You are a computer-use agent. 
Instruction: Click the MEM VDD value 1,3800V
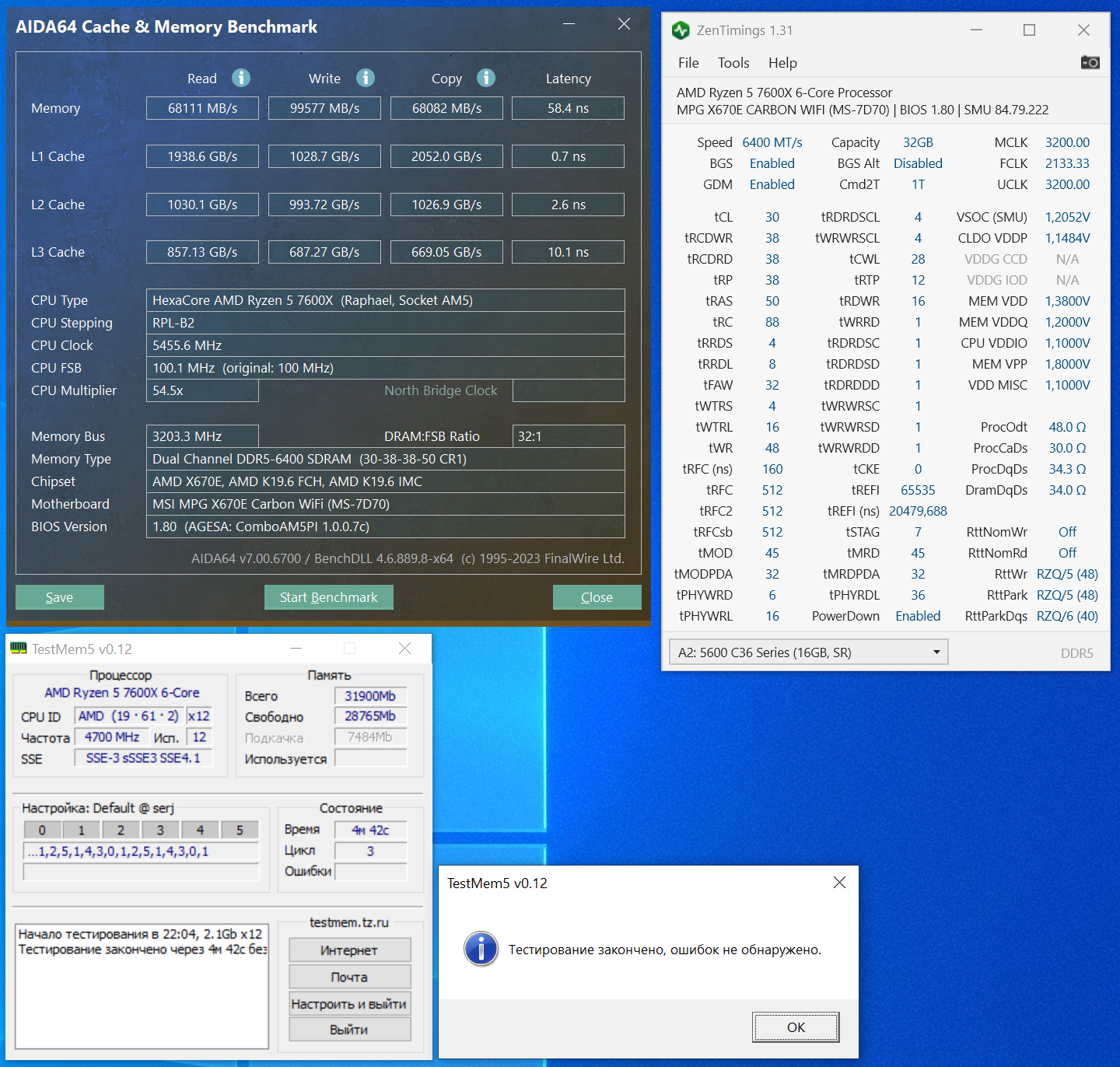click(x=1067, y=301)
